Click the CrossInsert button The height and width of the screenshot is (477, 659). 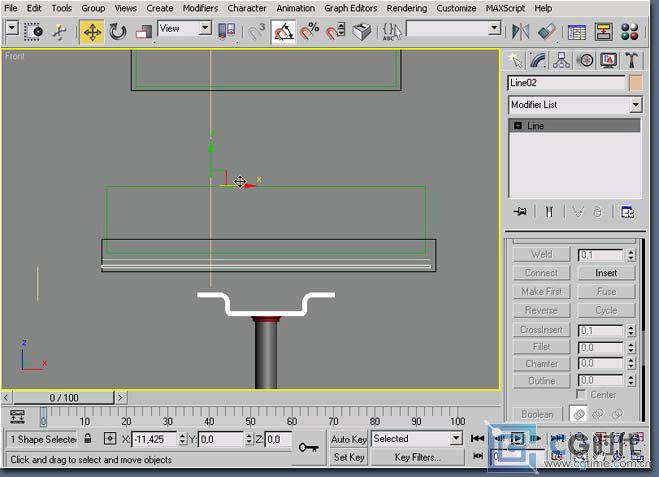tap(541, 329)
